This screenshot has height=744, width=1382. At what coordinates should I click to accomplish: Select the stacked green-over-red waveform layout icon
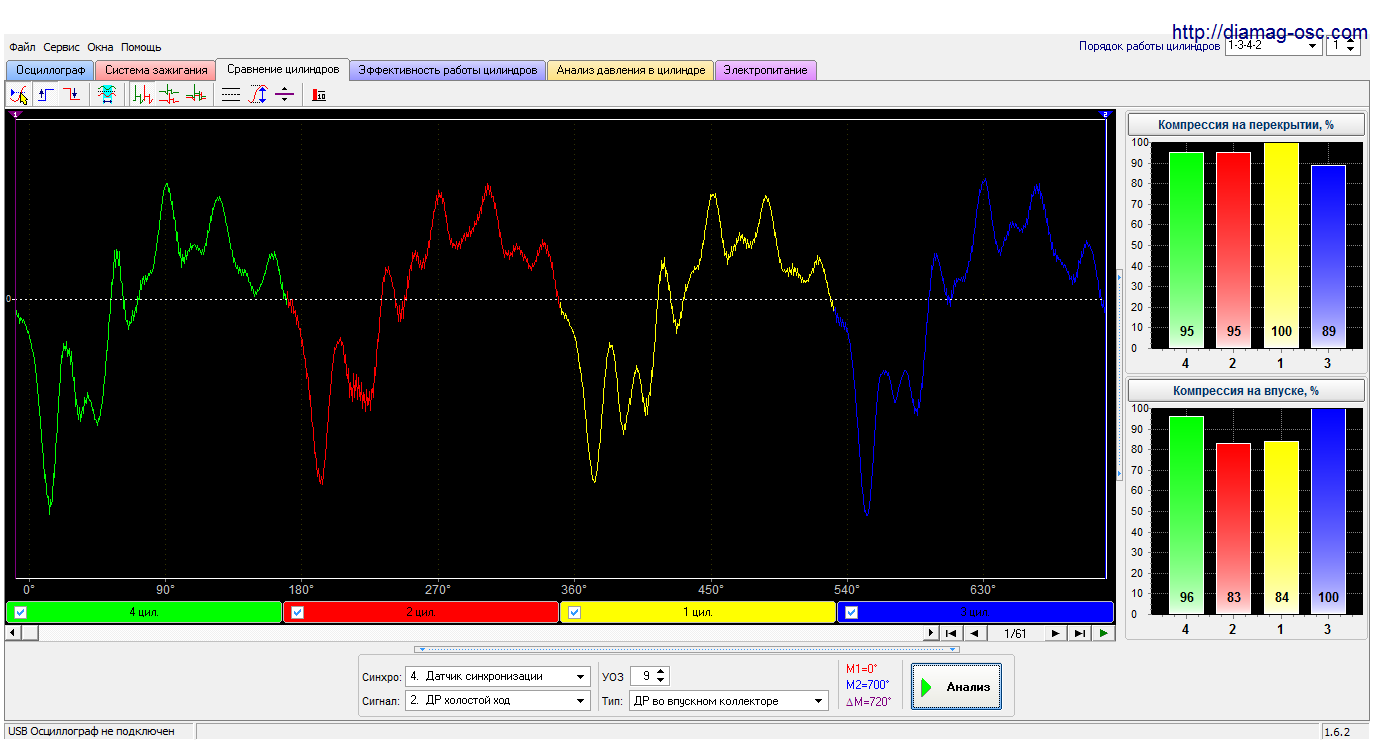pyautogui.click(x=169, y=95)
